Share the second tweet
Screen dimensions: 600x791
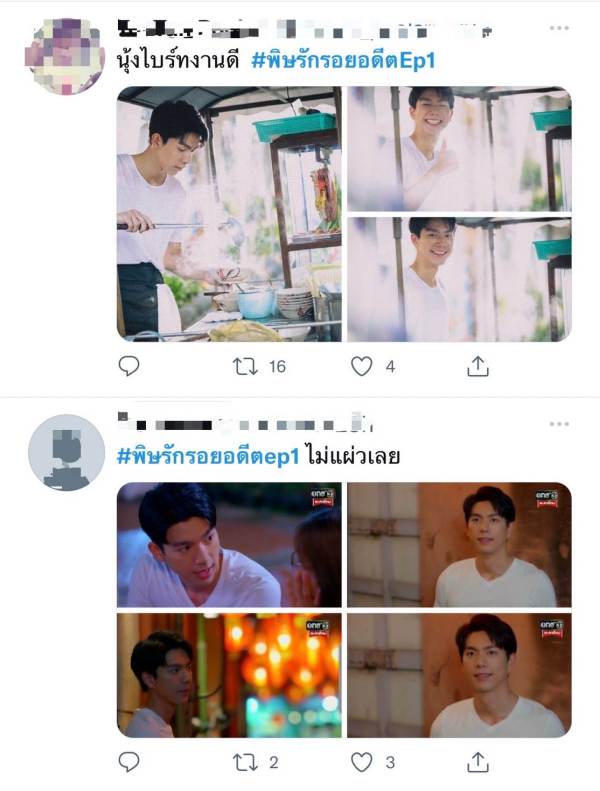click(x=477, y=762)
